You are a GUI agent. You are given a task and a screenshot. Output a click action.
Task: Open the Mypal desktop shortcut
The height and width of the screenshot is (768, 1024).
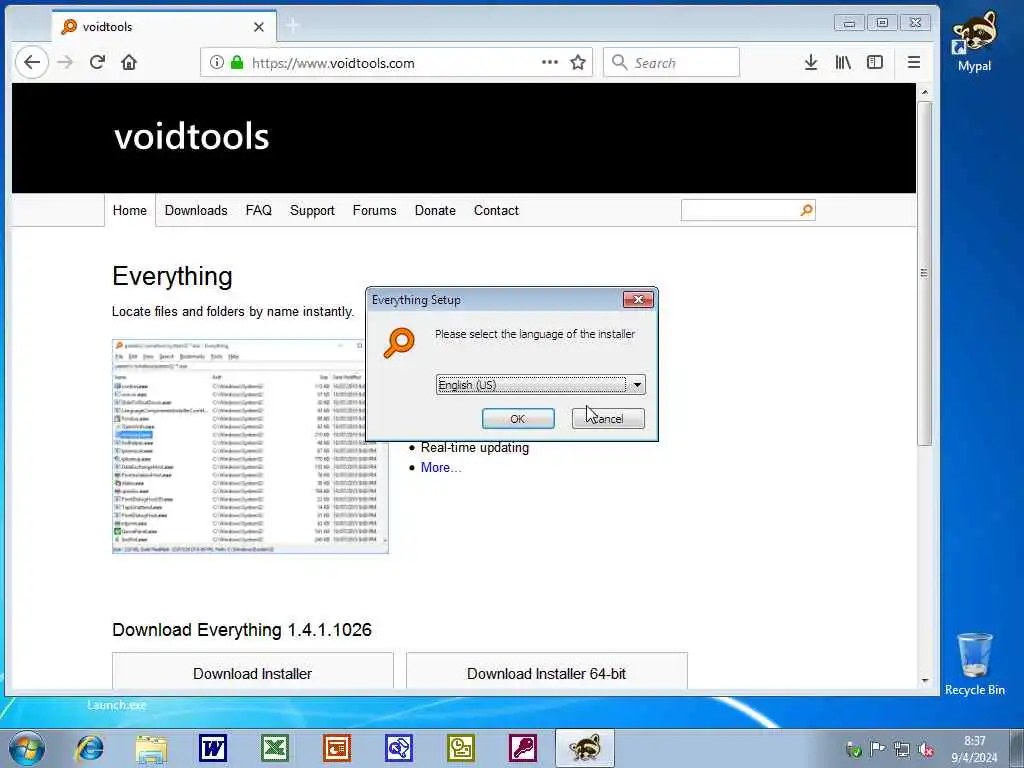pos(974,40)
